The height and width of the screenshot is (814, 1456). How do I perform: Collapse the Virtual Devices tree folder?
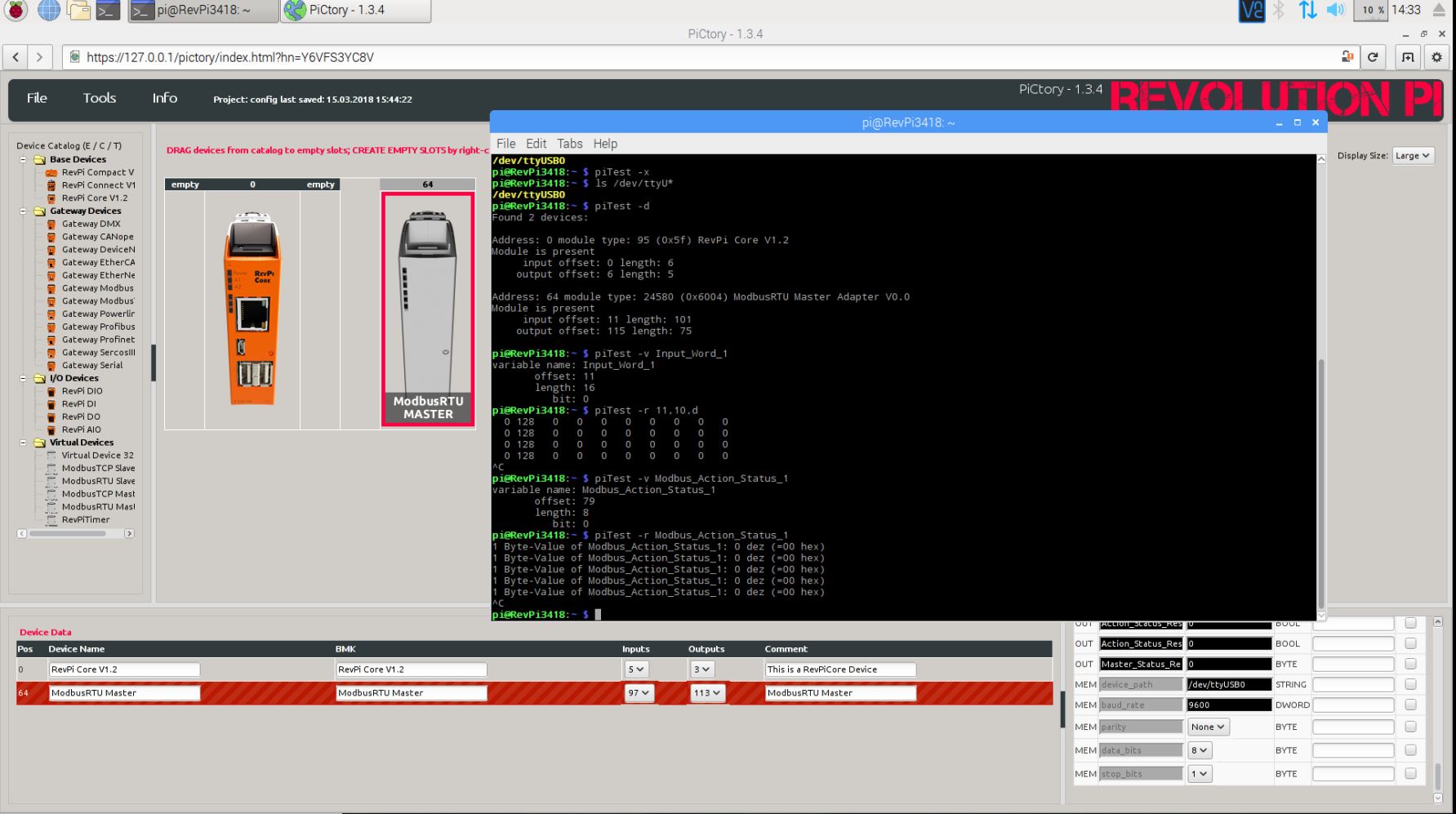[23, 443]
